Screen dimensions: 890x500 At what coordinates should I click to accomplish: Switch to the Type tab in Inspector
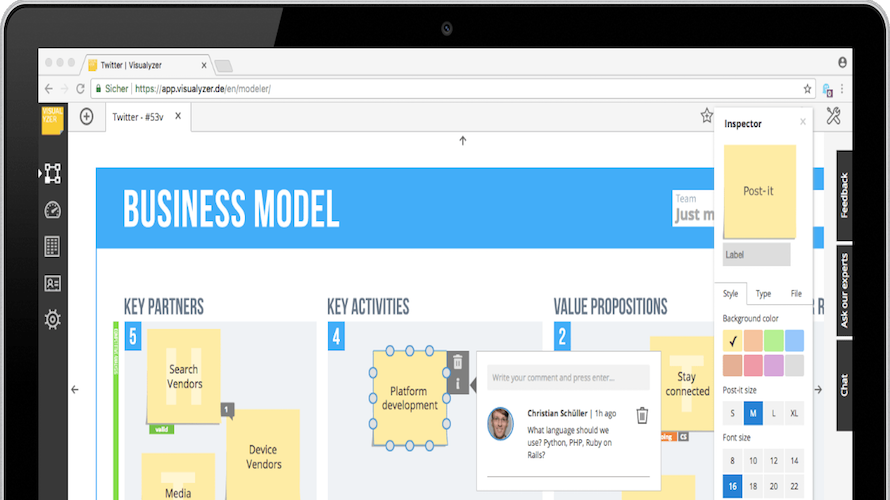click(x=763, y=293)
